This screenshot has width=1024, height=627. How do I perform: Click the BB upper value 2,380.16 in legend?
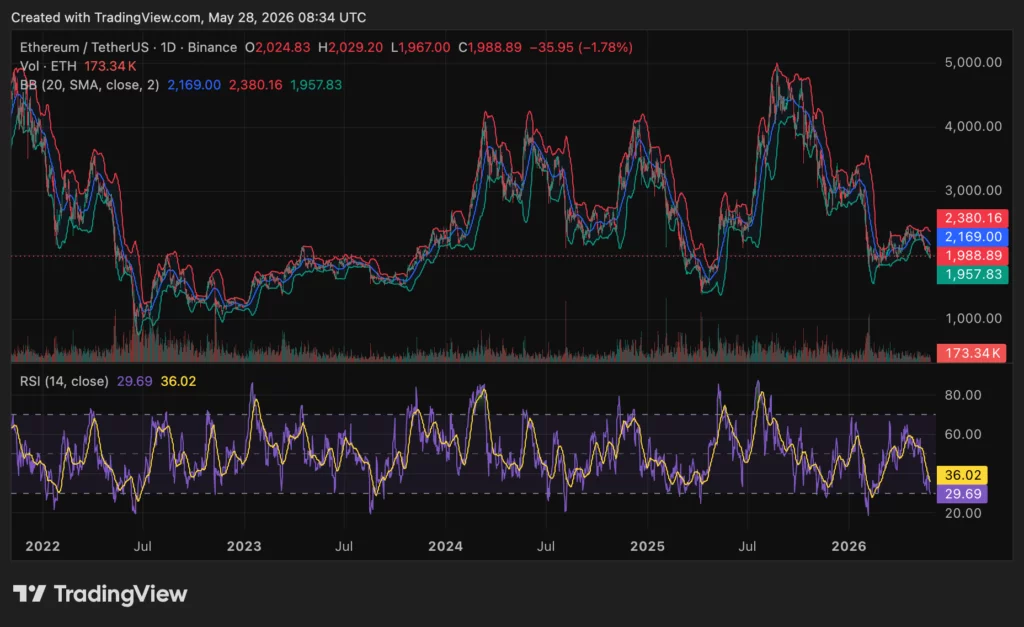click(x=255, y=85)
